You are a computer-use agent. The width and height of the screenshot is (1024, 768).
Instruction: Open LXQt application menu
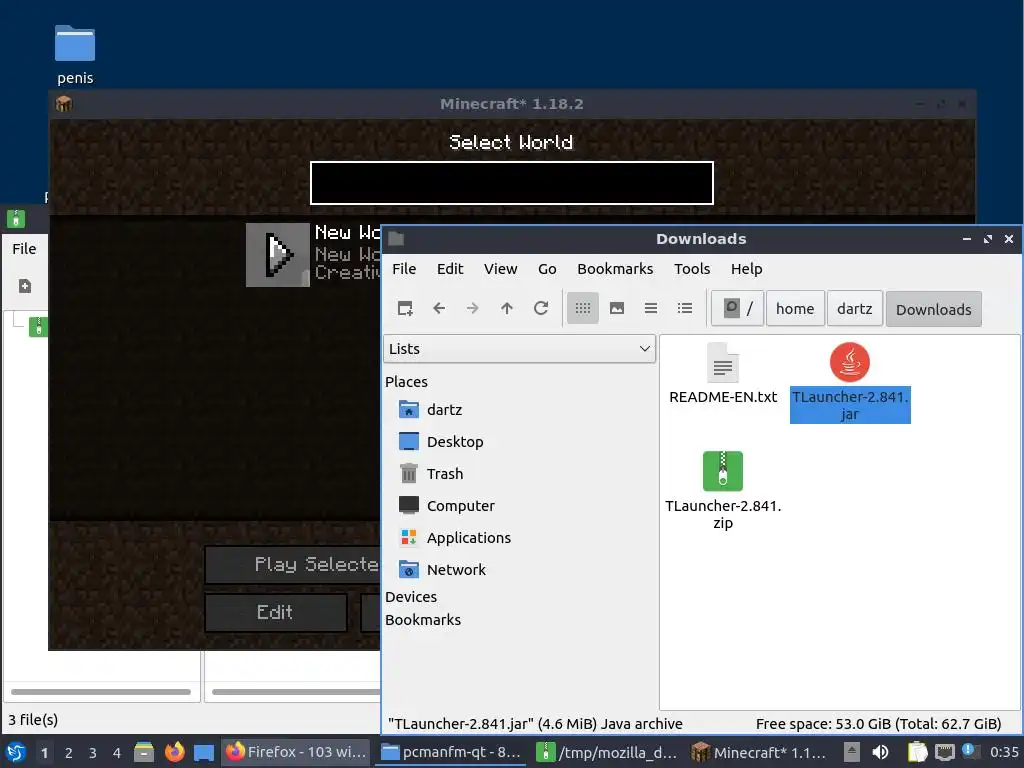click(16, 752)
